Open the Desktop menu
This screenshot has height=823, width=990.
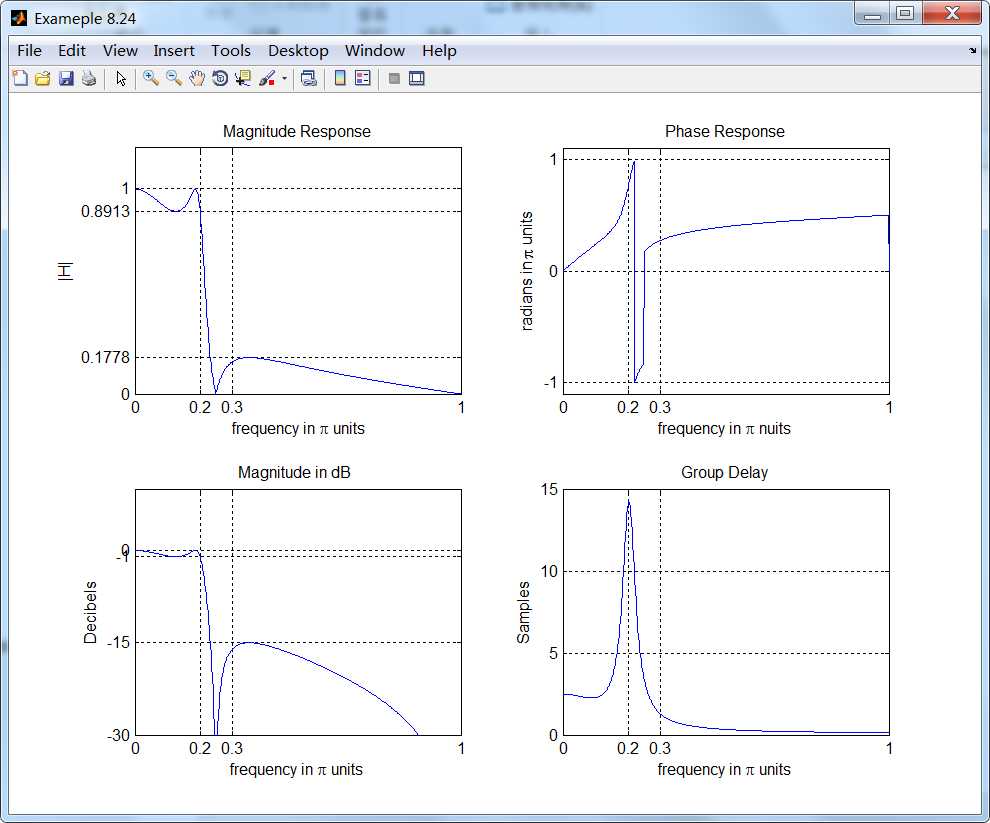tap(298, 51)
